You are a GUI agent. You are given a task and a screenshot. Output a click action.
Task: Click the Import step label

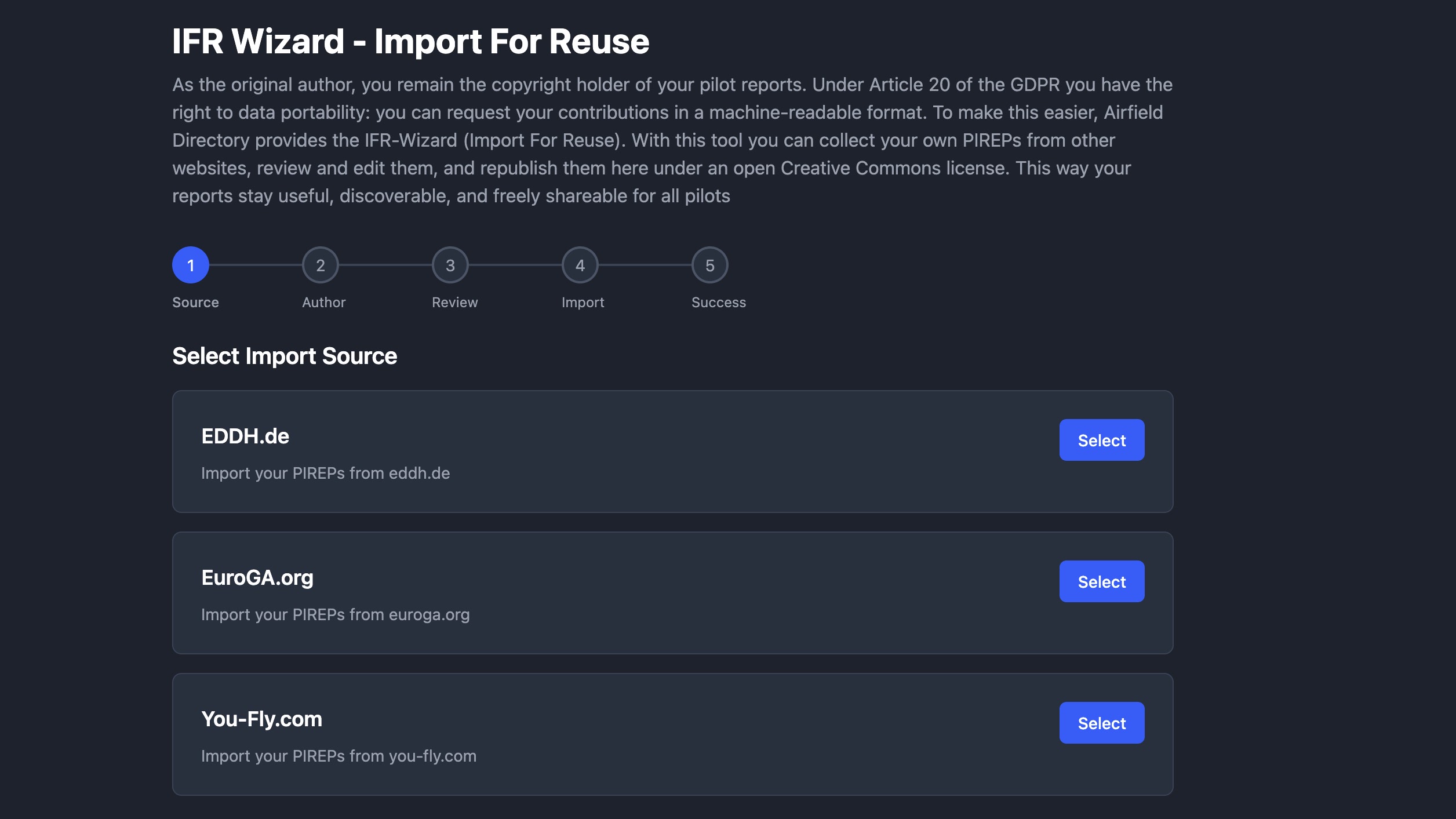(x=583, y=302)
